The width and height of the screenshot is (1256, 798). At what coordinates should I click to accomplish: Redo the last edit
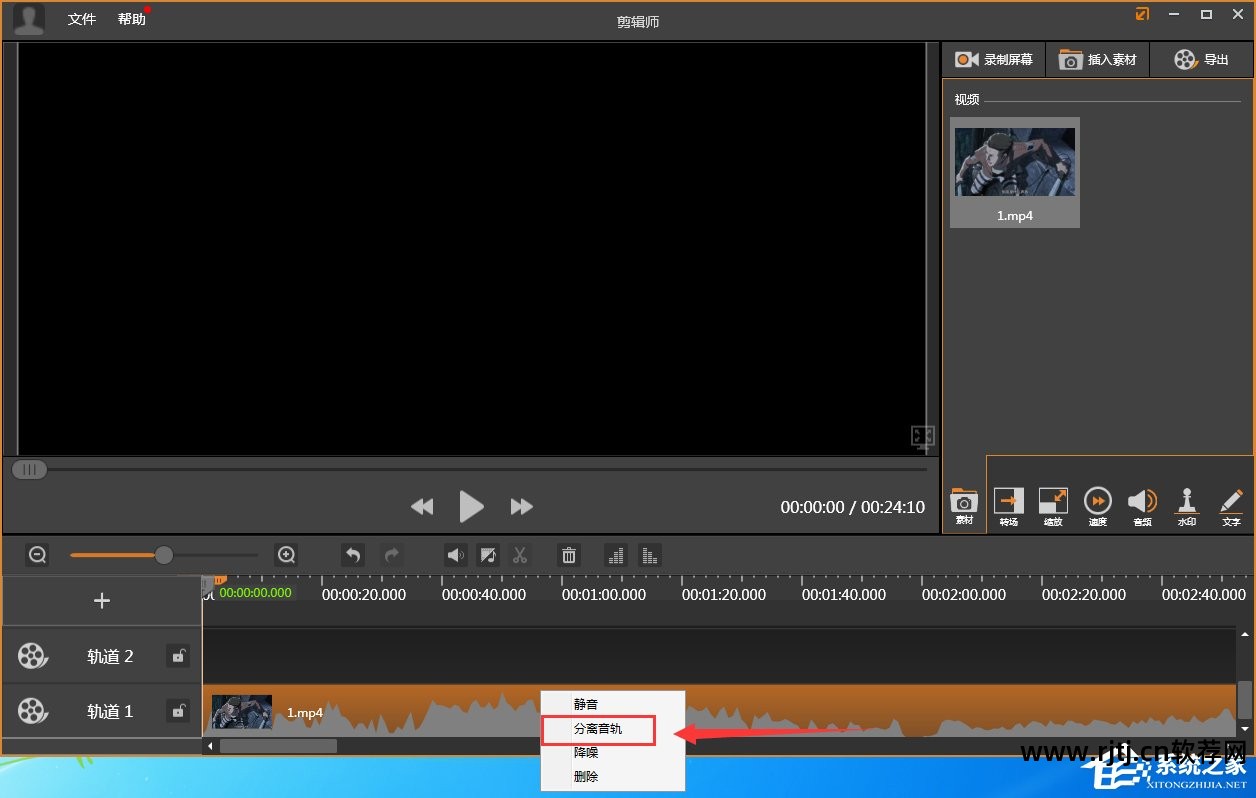(x=392, y=555)
